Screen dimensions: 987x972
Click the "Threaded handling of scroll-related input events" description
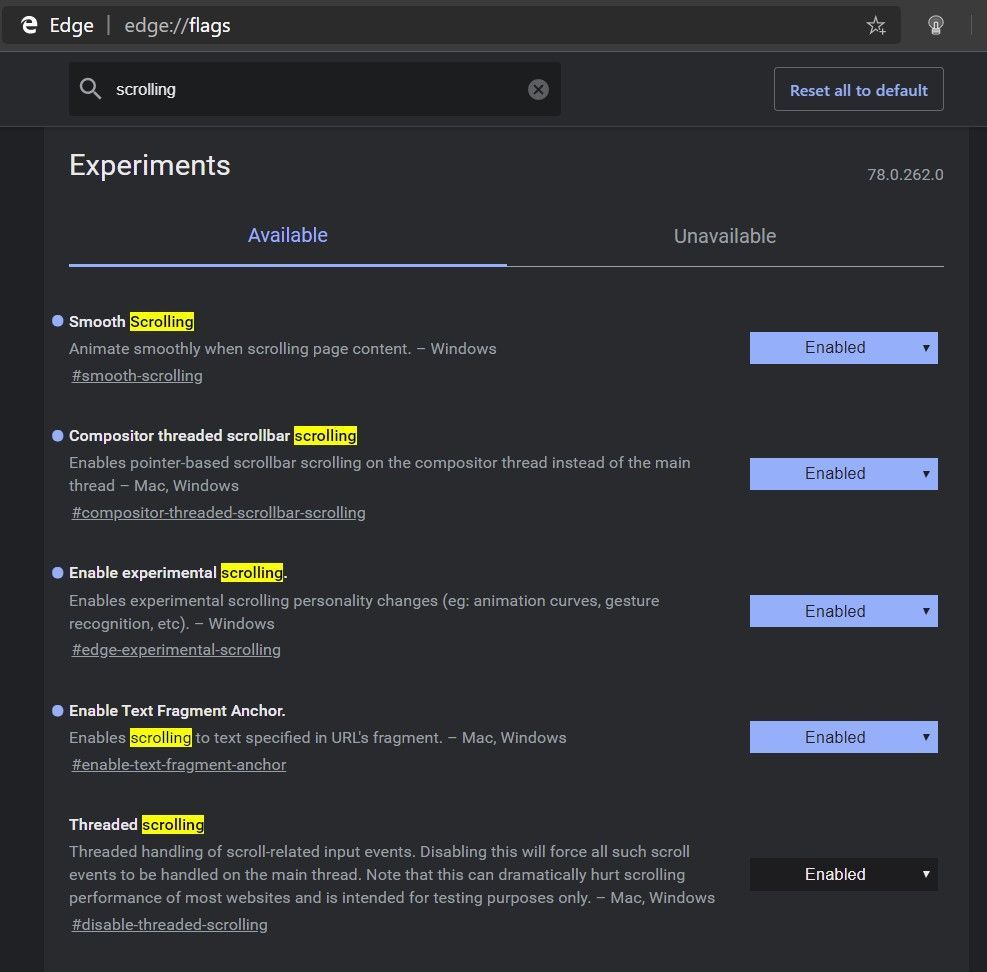[392, 874]
